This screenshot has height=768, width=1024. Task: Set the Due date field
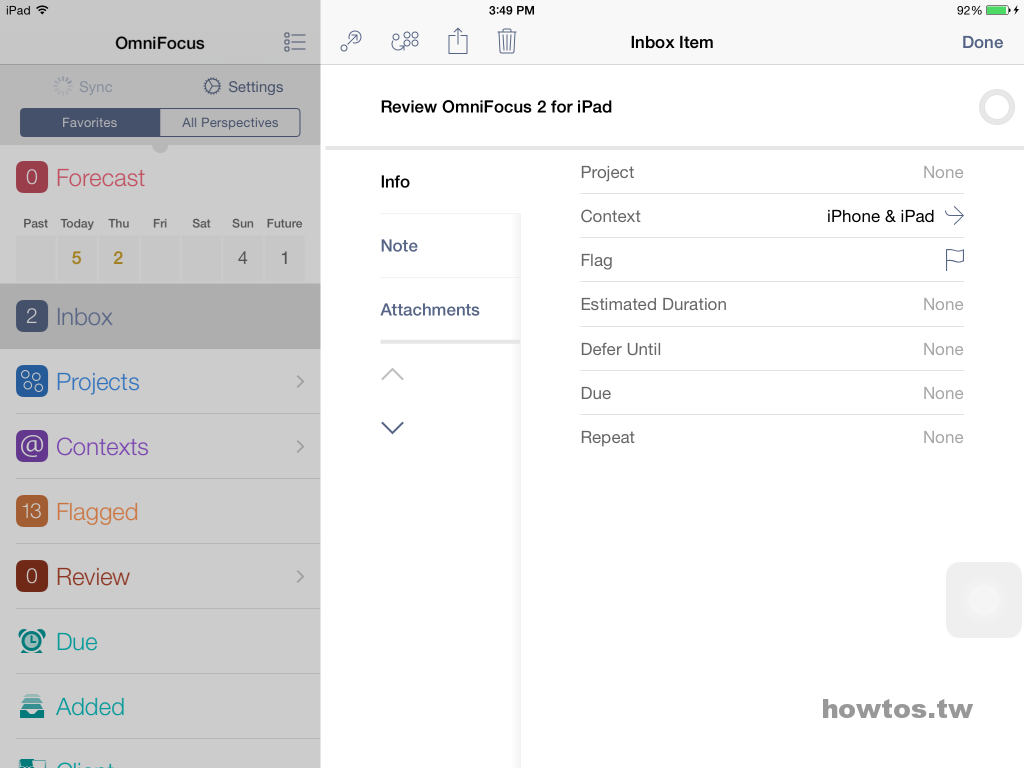pyautogui.click(x=772, y=393)
